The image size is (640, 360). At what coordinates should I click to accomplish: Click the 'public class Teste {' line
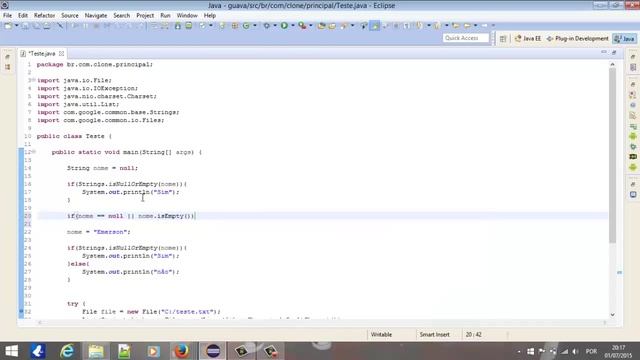[x=74, y=136]
